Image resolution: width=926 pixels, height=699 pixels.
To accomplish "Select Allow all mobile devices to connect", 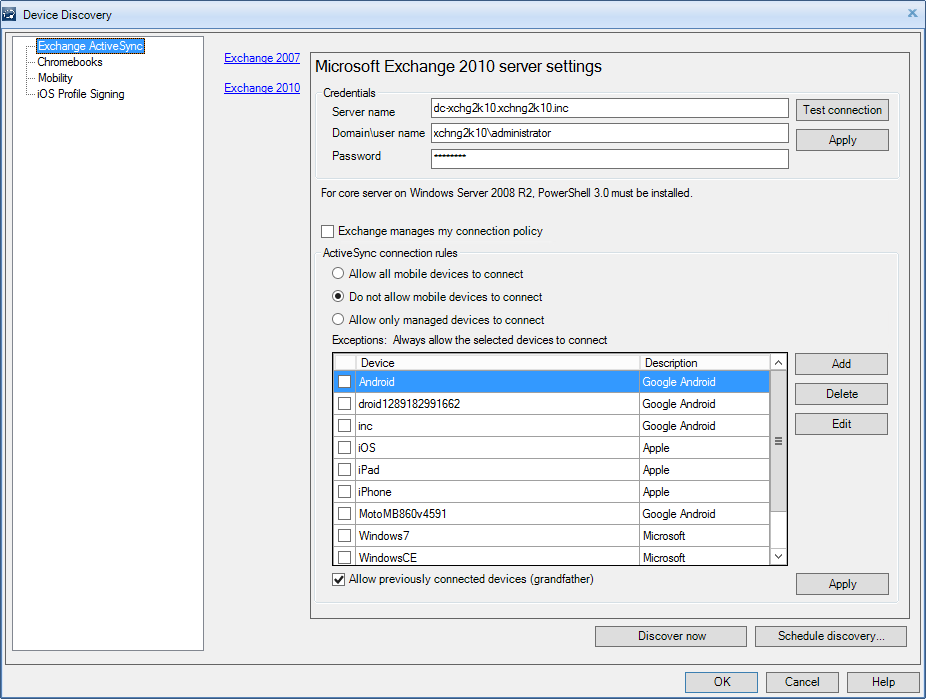I will pos(338,273).
